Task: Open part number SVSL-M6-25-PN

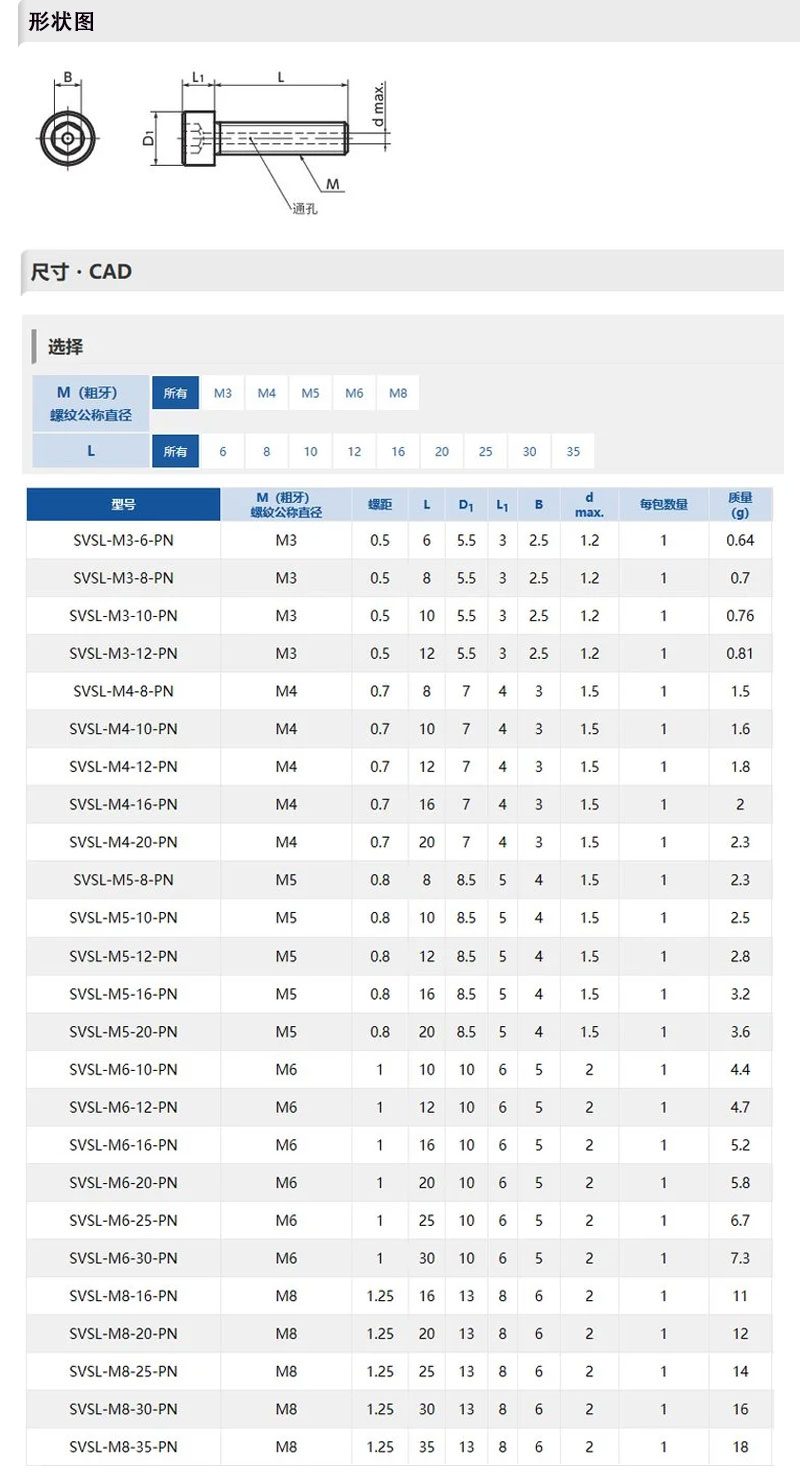Action: (x=123, y=1220)
